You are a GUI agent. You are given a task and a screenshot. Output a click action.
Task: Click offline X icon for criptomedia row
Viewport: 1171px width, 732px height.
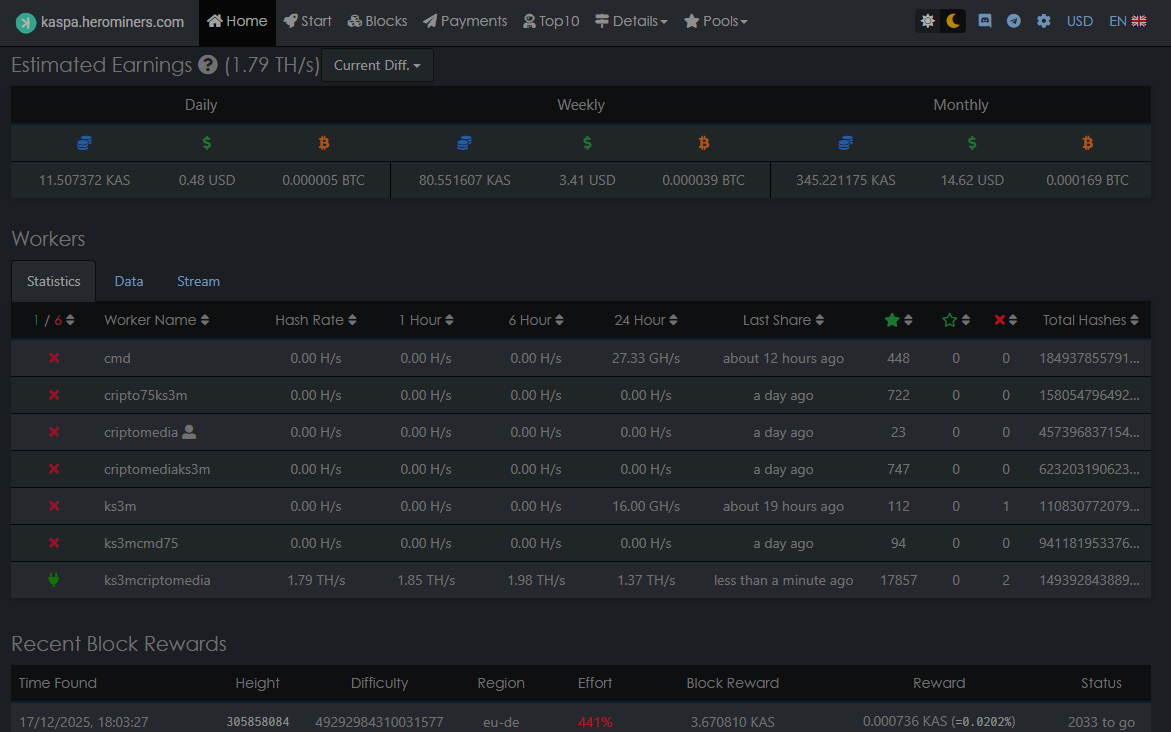pos(54,432)
